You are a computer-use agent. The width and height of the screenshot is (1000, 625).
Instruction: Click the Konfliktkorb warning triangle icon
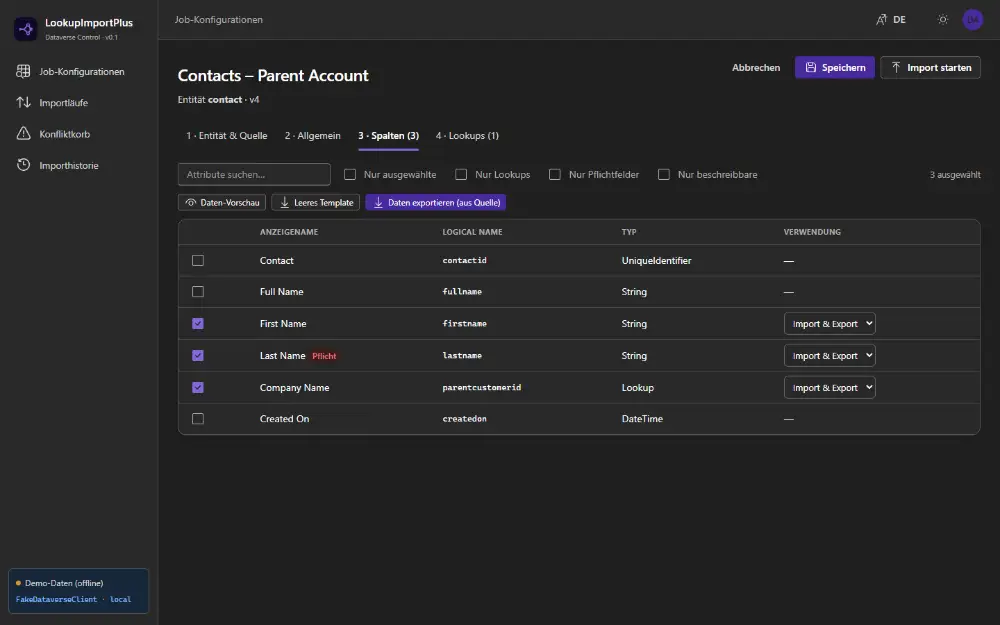[x=23, y=133]
